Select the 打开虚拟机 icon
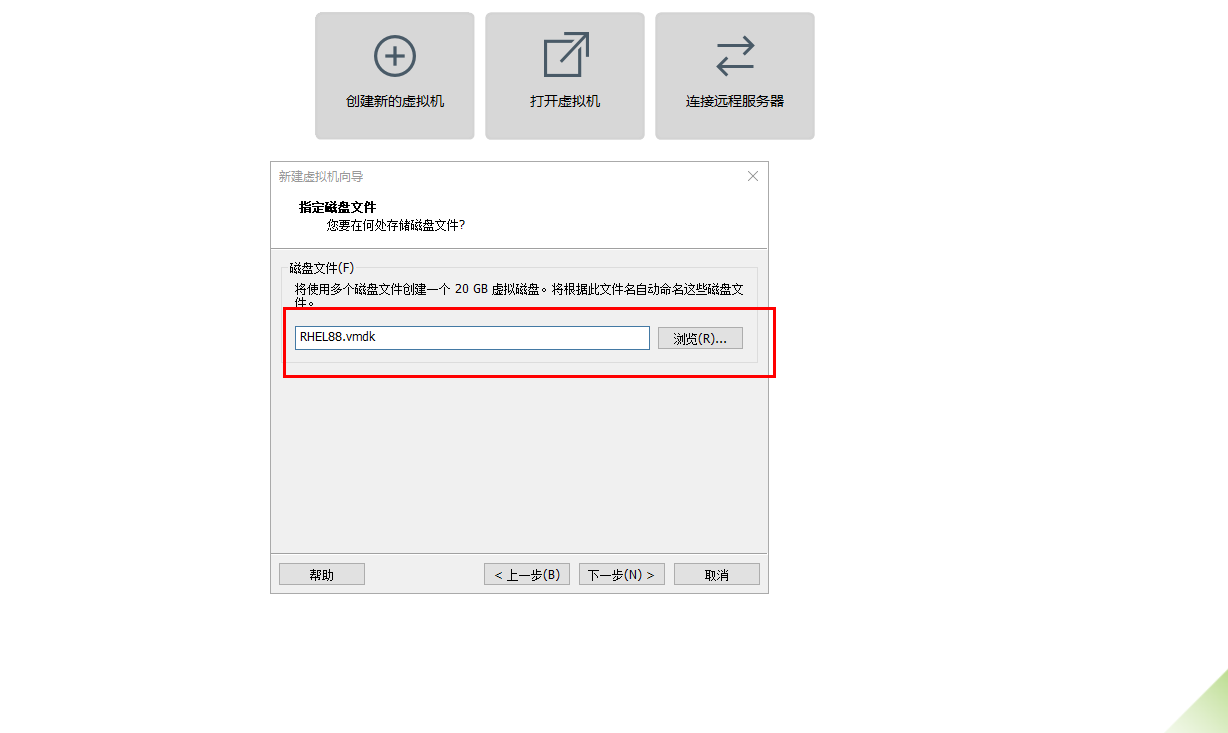This screenshot has height=733, width=1228. pyautogui.click(x=564, y=75)
